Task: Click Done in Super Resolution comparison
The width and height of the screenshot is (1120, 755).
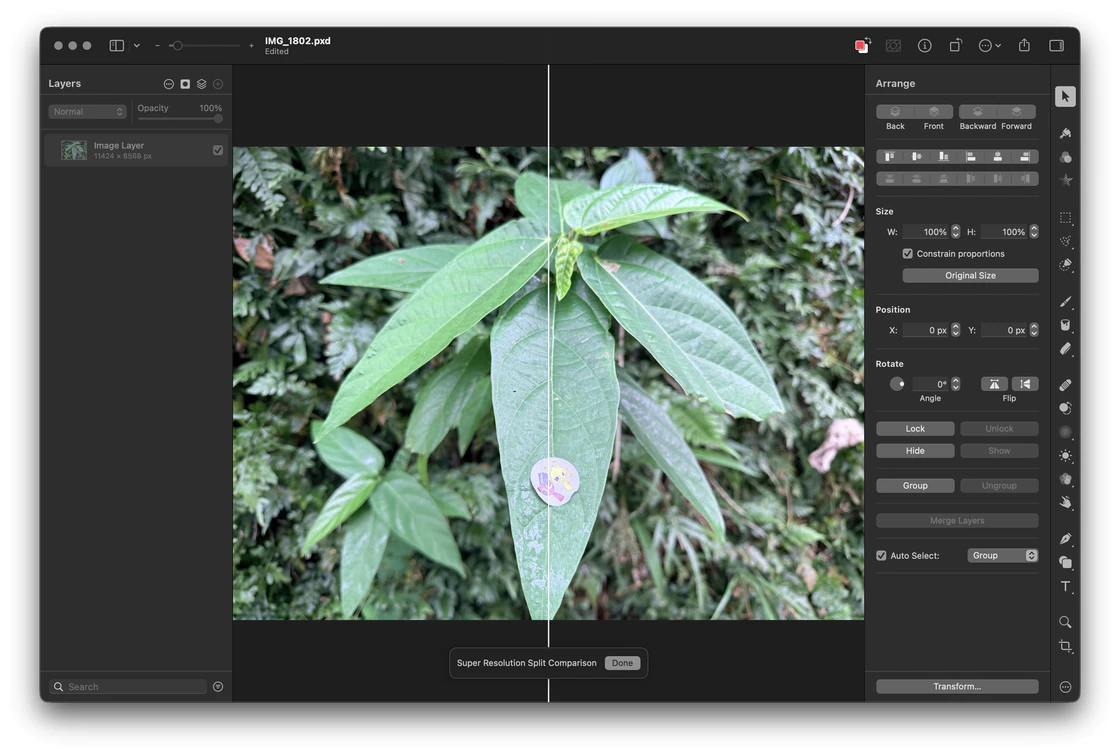Action: (622, 663)
